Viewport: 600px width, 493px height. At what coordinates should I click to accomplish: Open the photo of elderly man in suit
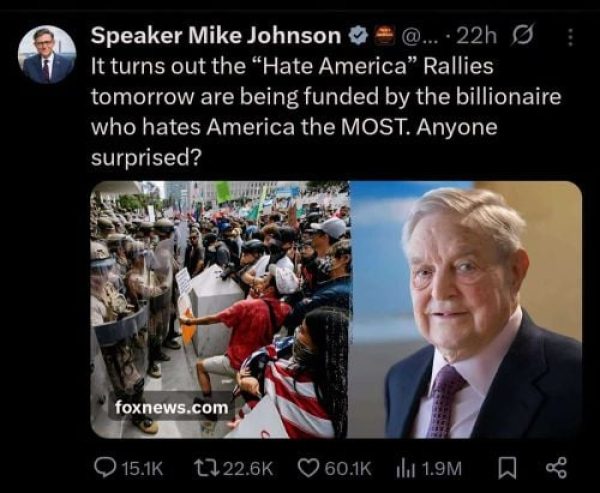coord(466,309)
